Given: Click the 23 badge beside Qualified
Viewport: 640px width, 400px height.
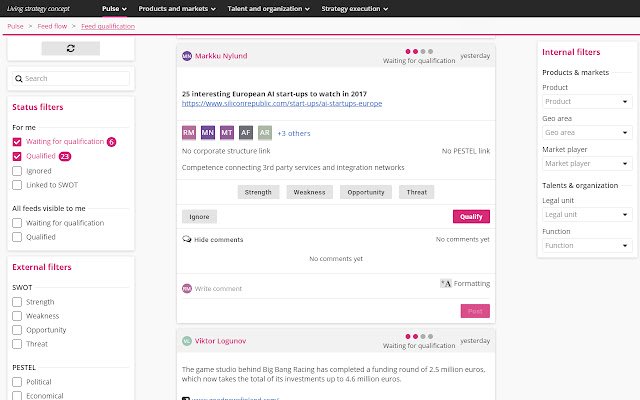Looking at the screenshot, I should [x=65, y=156].
